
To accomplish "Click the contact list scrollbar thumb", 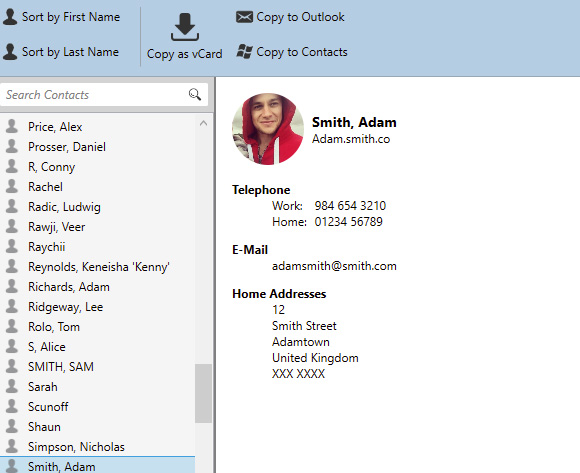I will point(203,393).
